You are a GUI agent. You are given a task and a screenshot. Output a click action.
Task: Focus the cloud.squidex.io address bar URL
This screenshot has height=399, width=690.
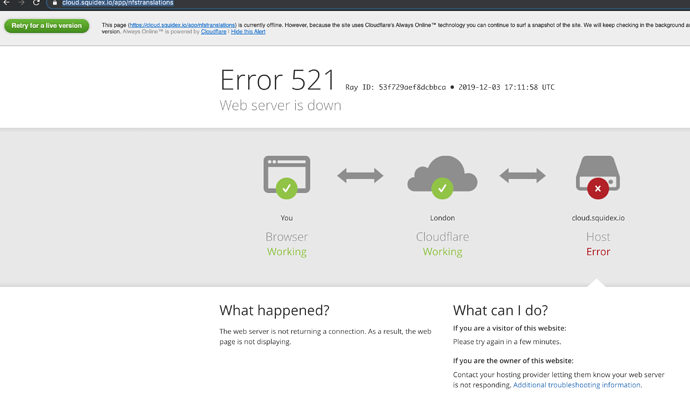pyautogui.click(x=117, y=3)
